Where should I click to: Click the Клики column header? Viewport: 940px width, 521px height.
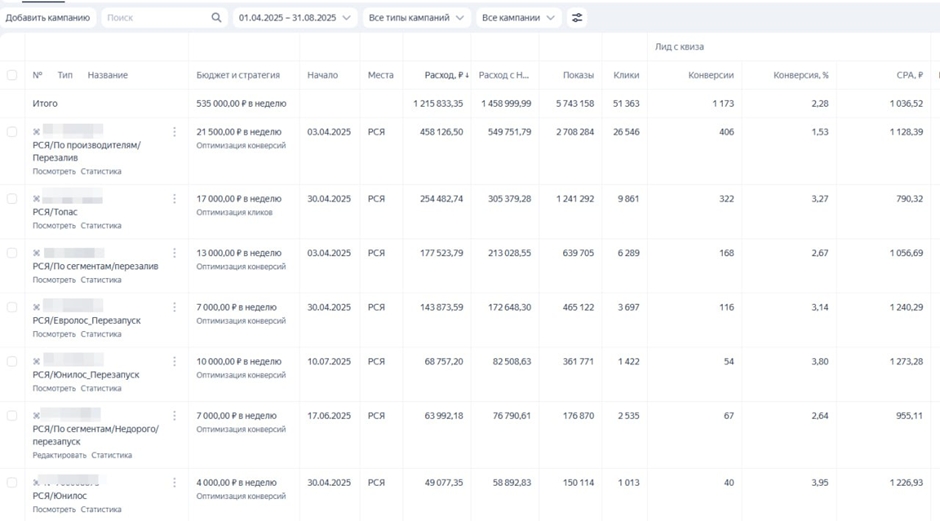pos(626,75)
